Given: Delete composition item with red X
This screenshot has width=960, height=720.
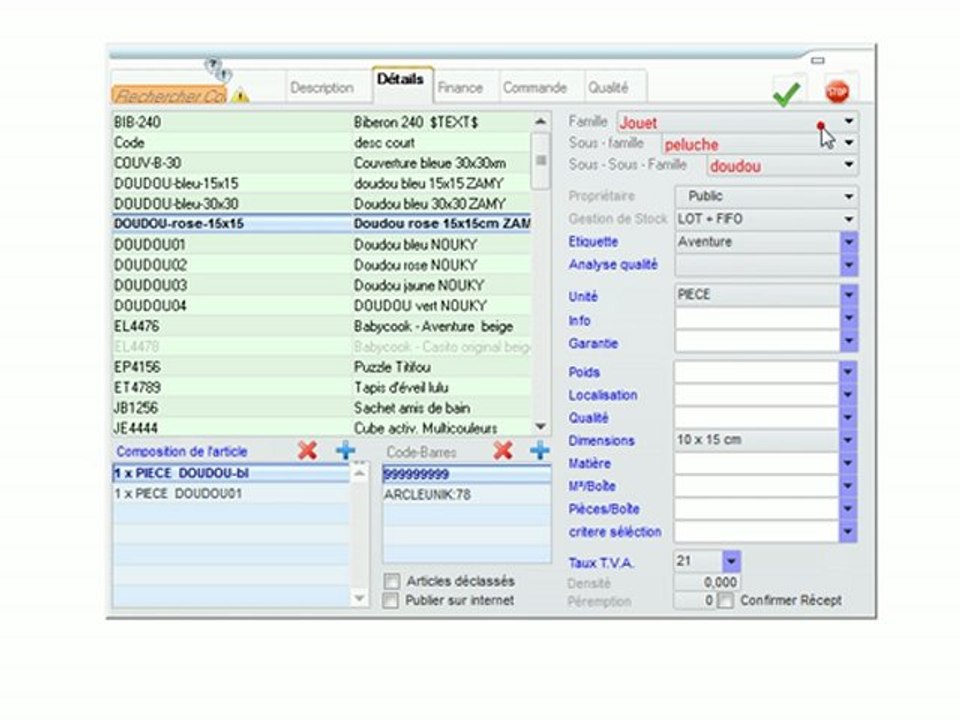Looking at the screenshot, I should pyautogui.click(x=307, y=451).
